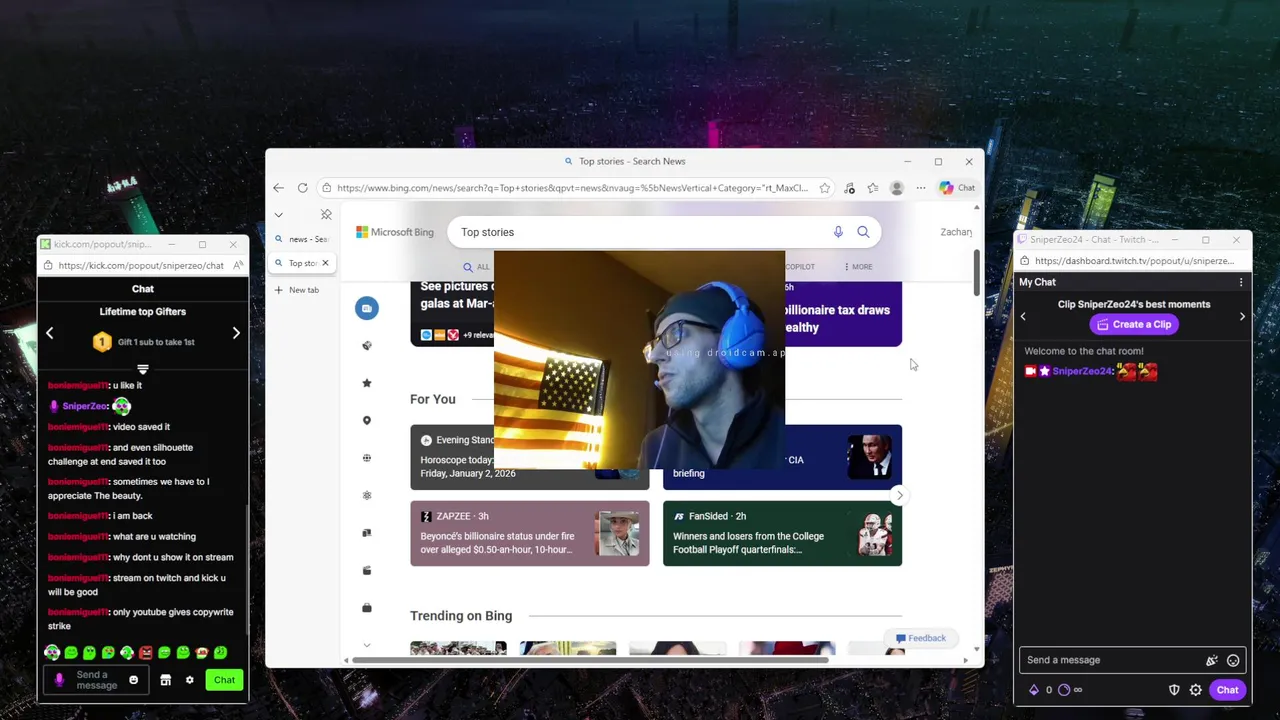Open Twitch moderator shield icon
Screen dimensions: 1280x720
(1174, 690)
